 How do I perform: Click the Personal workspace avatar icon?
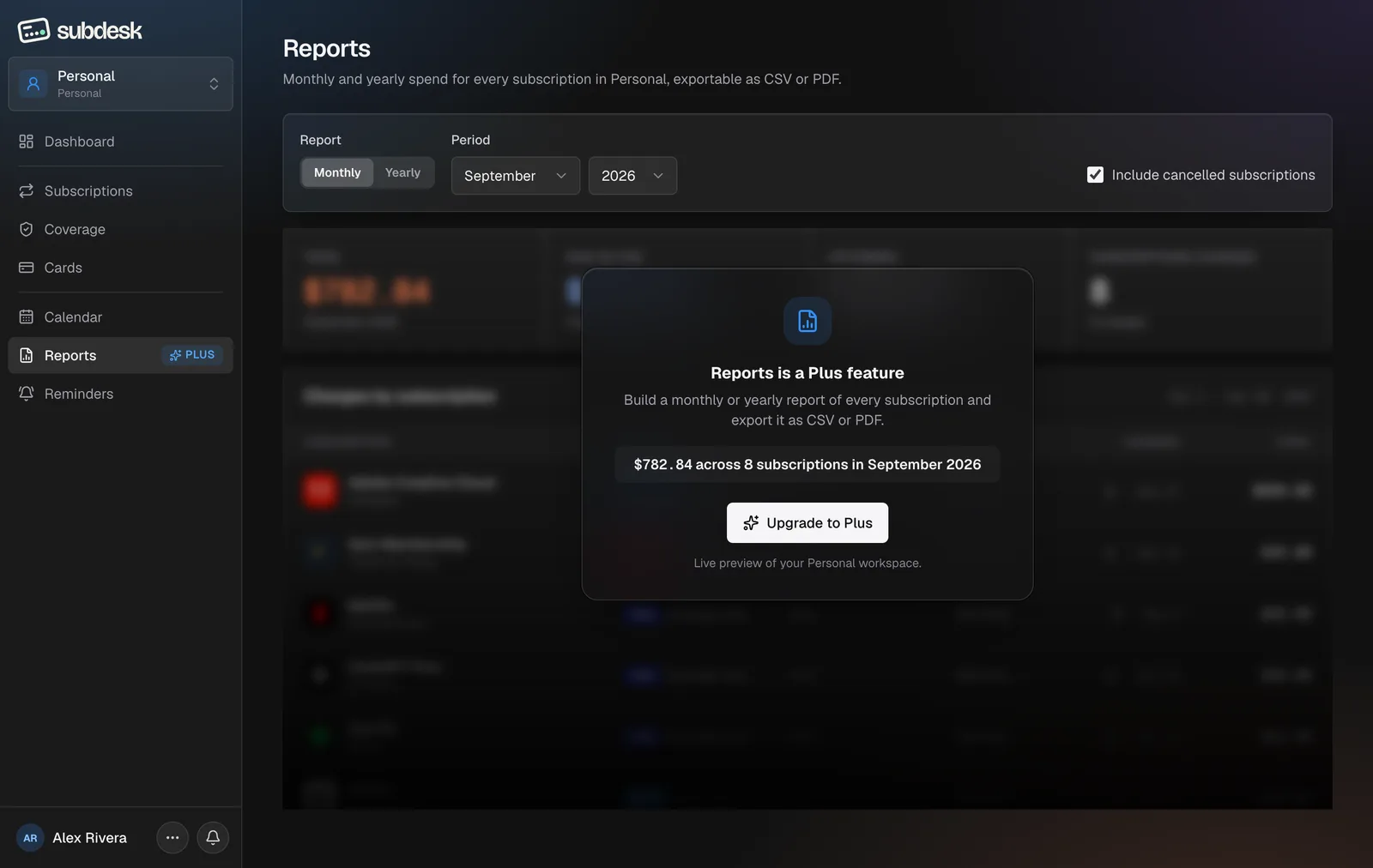[33, 84]
